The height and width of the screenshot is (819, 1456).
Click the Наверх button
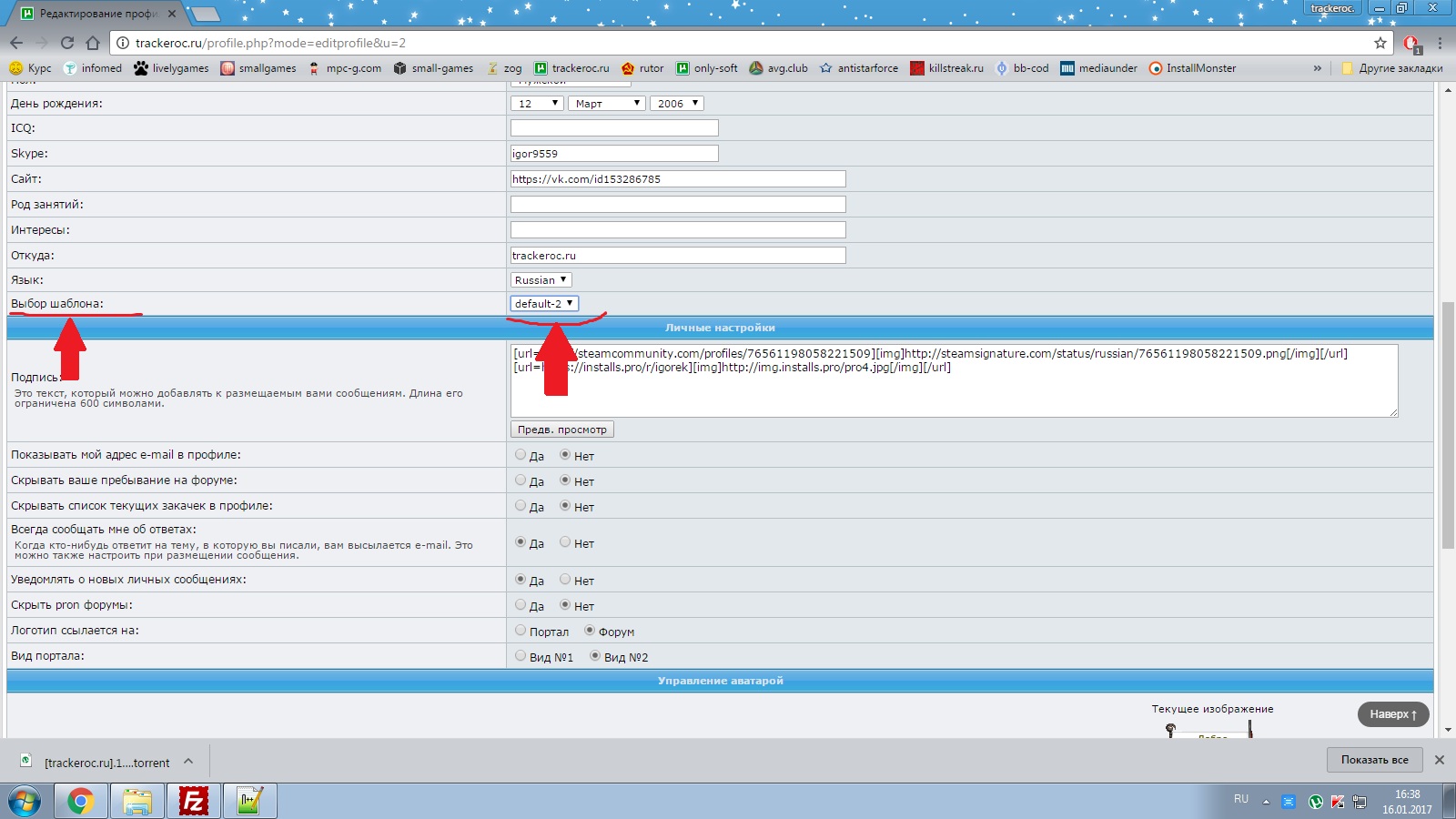pos(1393,714)
